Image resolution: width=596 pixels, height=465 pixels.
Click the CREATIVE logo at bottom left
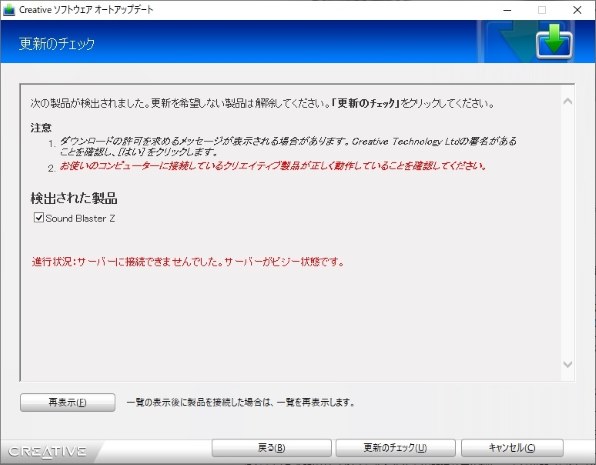[48, 451]
